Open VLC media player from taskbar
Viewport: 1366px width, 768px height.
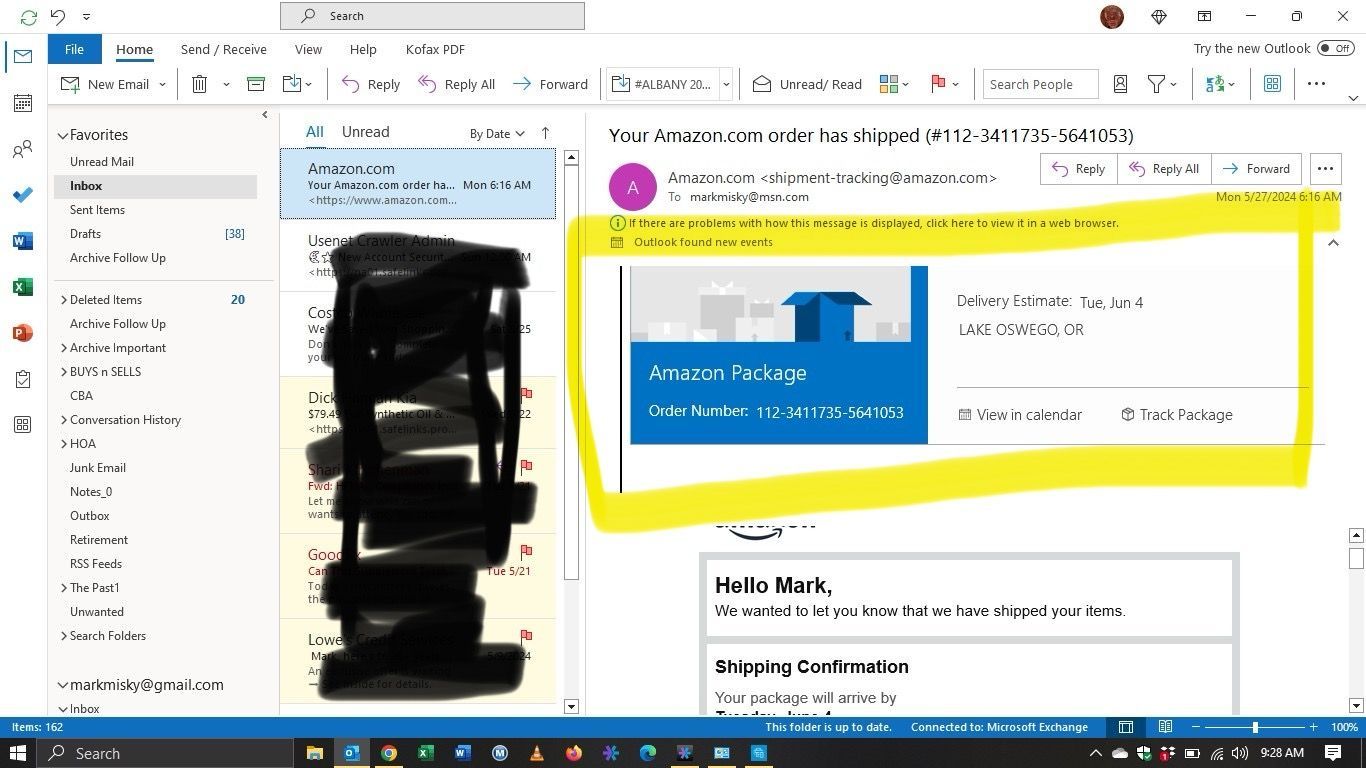coord(537,753)
